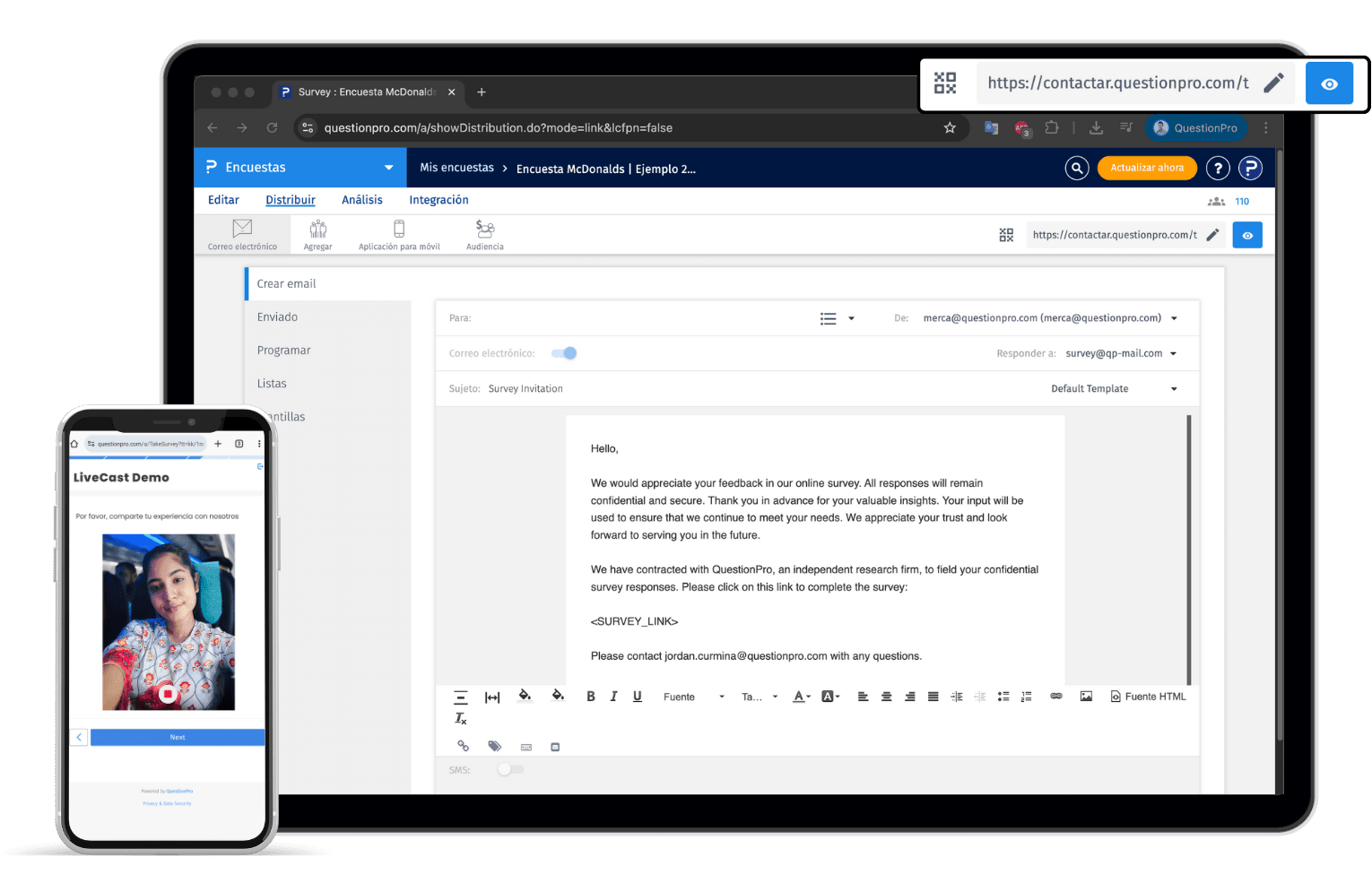Viewport: 1372px width, 892px height.
Task: Insert a numbered list in editor
Action: (x=1027, y=697)
